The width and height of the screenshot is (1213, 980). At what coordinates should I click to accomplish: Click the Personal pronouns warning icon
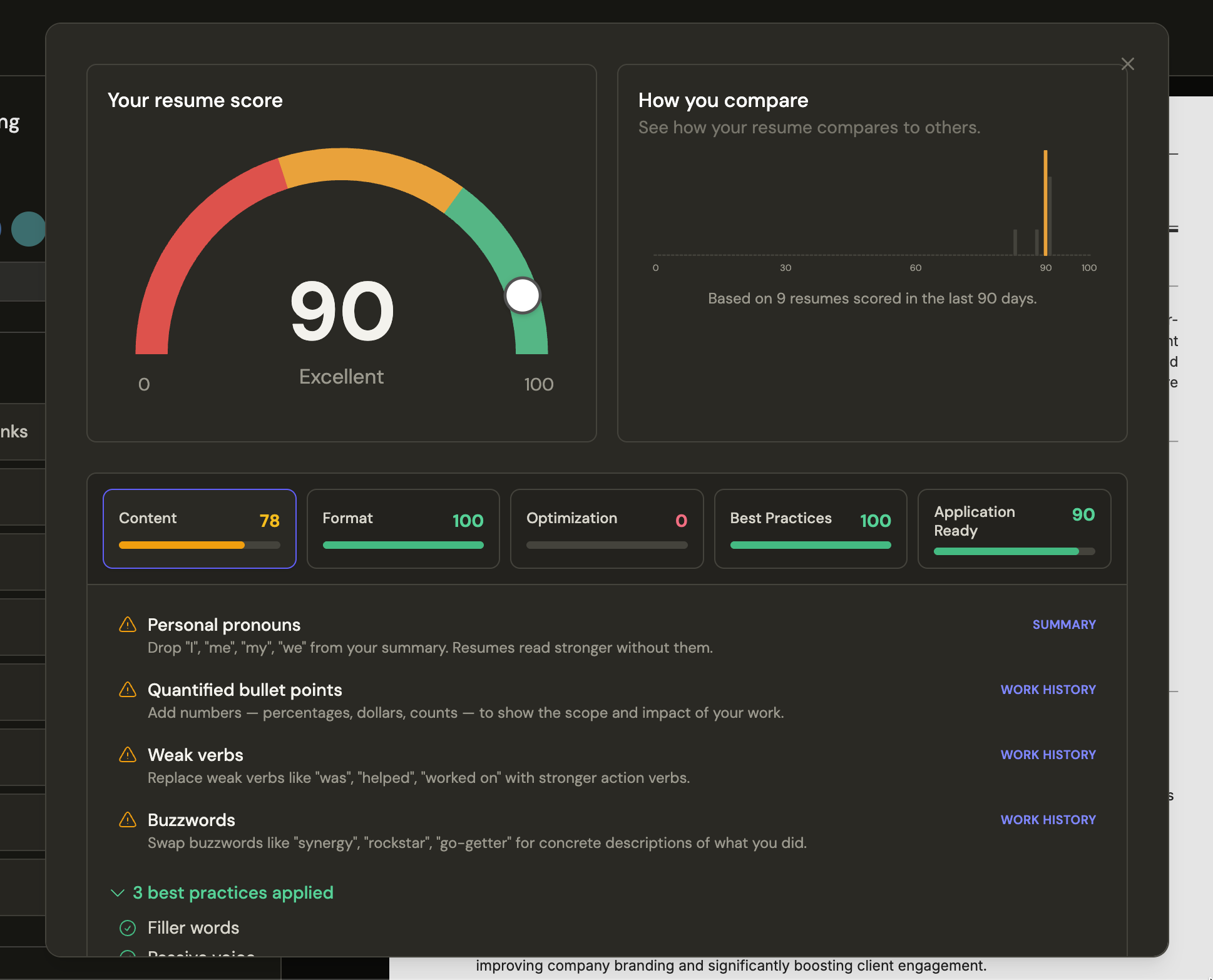tap(128, 625)
